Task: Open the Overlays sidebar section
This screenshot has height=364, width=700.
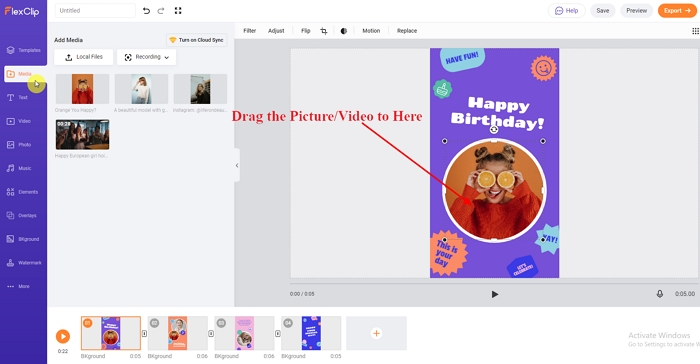Action: pos(21,216)
